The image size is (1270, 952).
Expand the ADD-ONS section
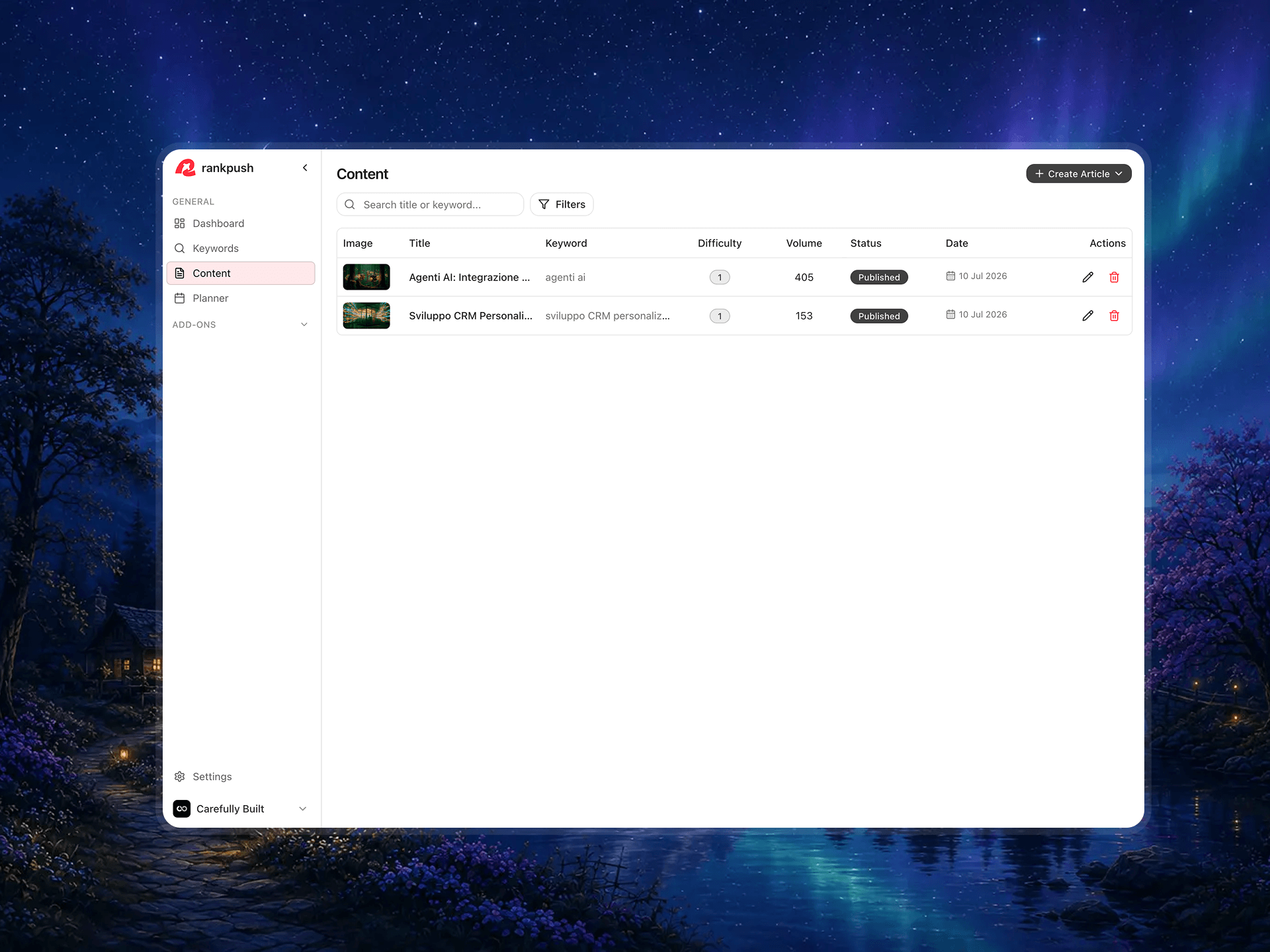coord(241,325)
